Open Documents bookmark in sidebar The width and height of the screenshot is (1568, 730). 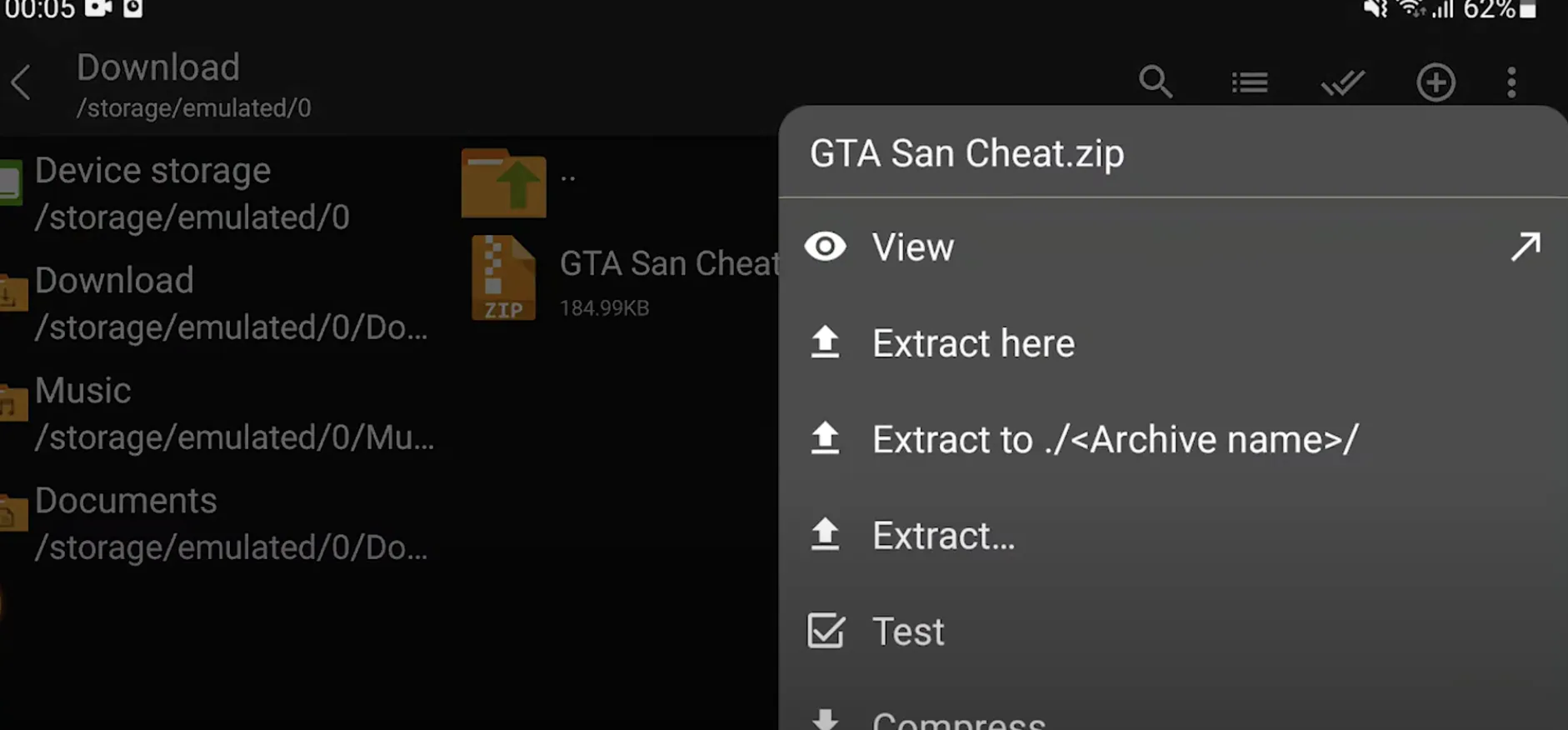tap(221, 523)
